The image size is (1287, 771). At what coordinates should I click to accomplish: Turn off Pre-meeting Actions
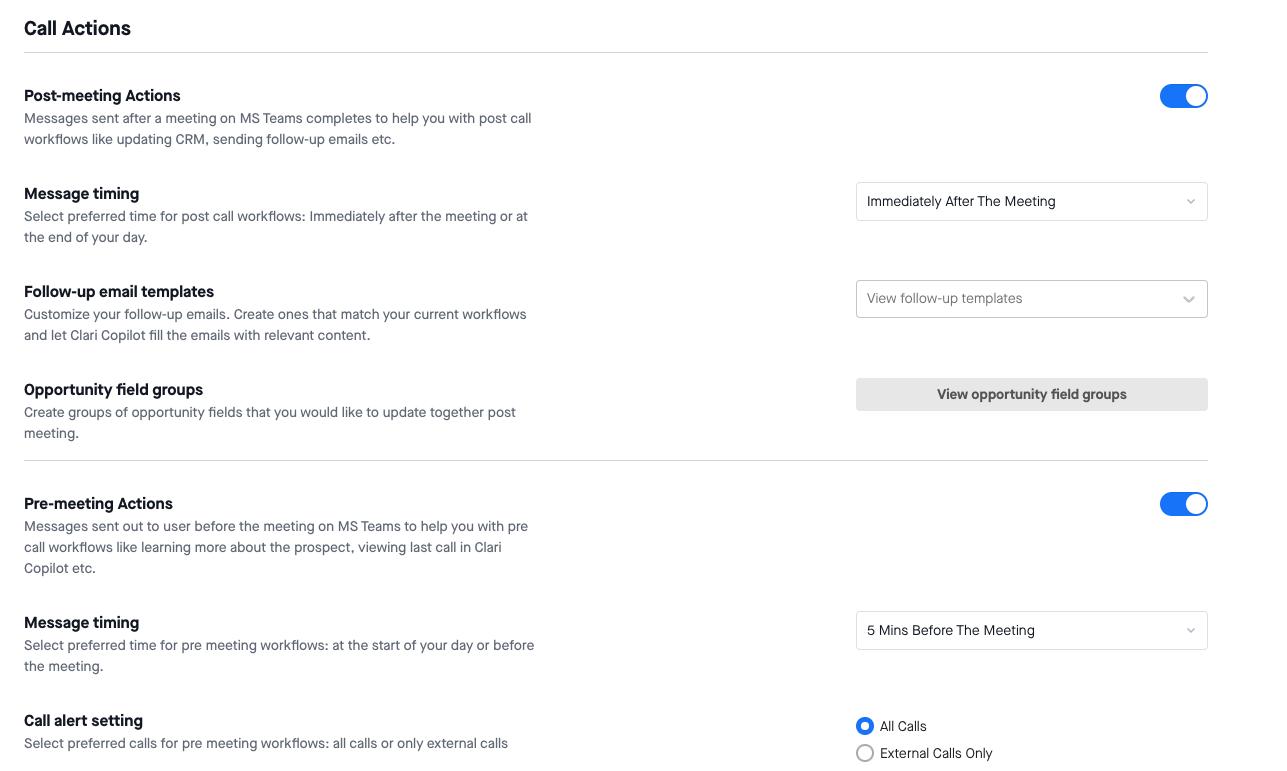click(x=1184, y=504)
